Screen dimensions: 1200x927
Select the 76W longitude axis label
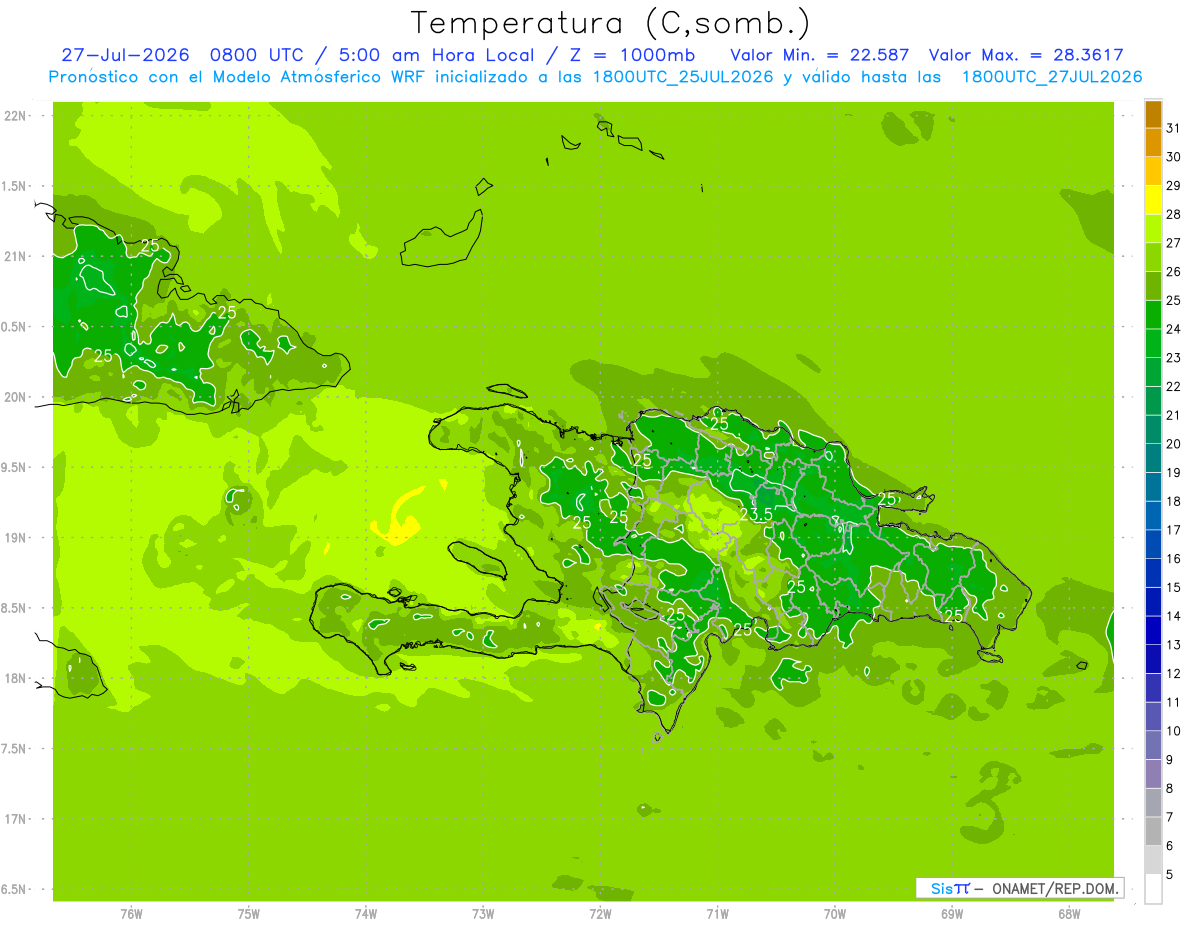(x=131, y=913)
